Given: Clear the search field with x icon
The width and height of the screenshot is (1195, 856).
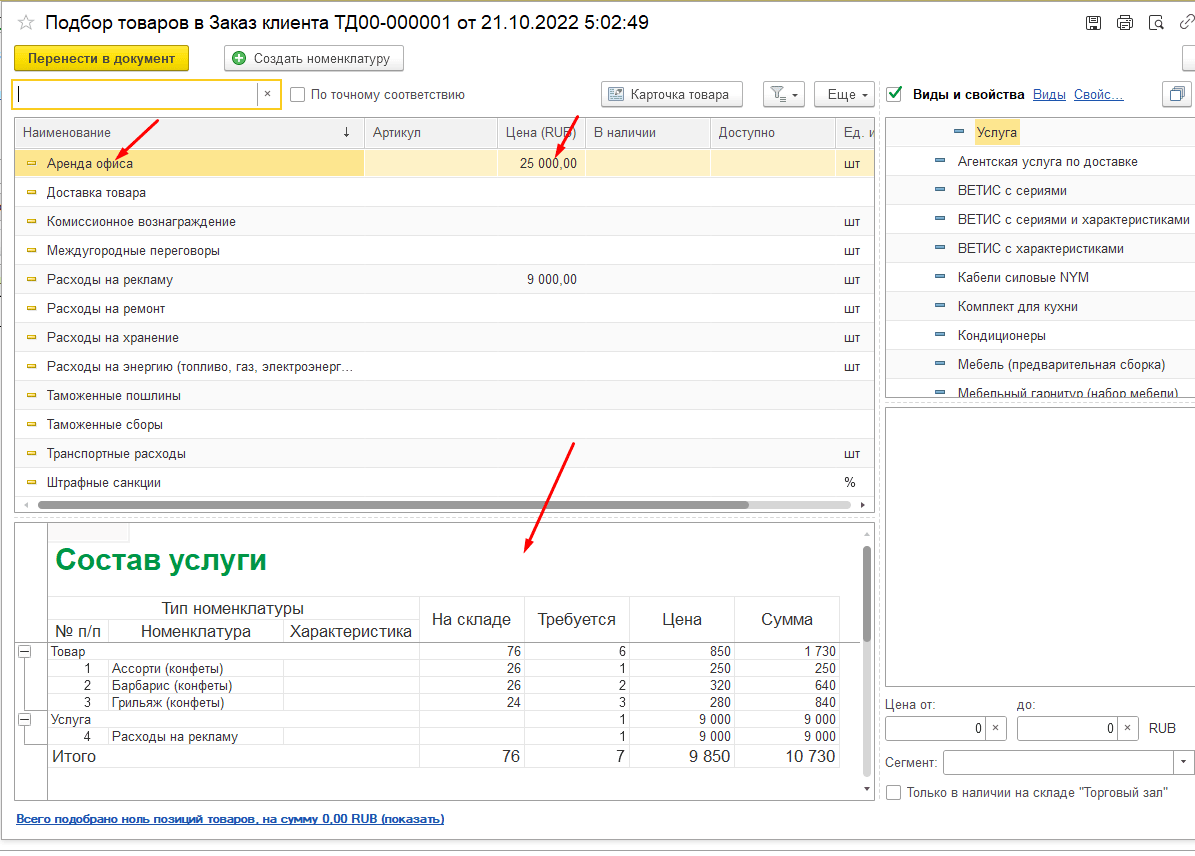Looking at the screenshot, I should point(268,94).
